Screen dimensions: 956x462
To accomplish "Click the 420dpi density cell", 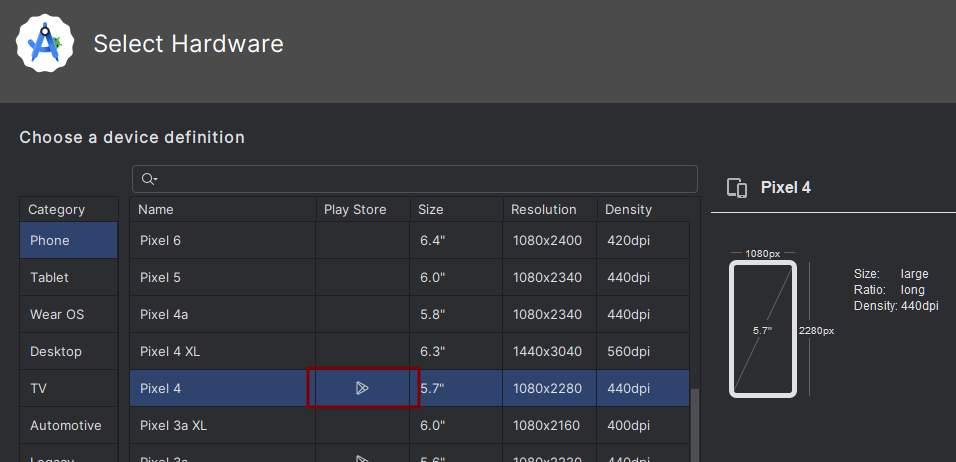I will (x=643, y=240).
